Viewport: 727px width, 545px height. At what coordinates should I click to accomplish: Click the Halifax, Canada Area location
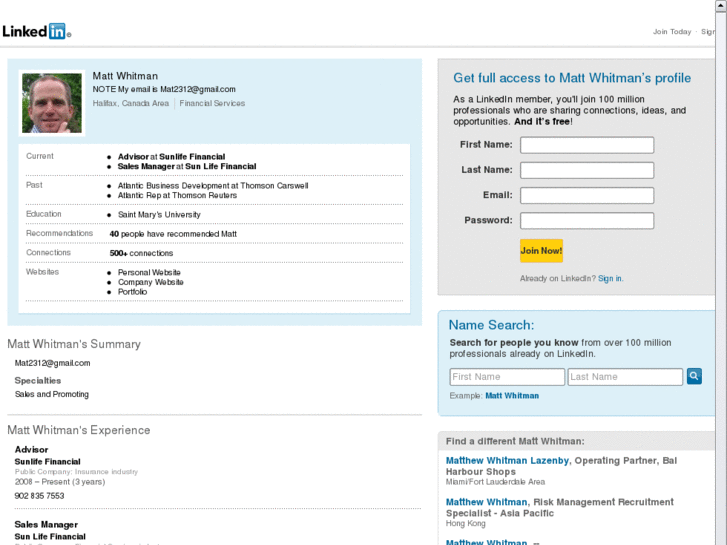point(131,103)
